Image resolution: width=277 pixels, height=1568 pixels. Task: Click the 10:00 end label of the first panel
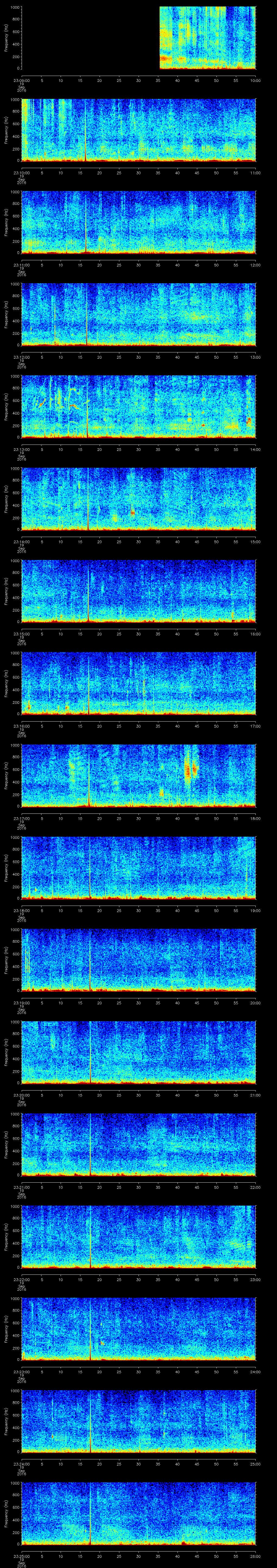click(255, 80)
